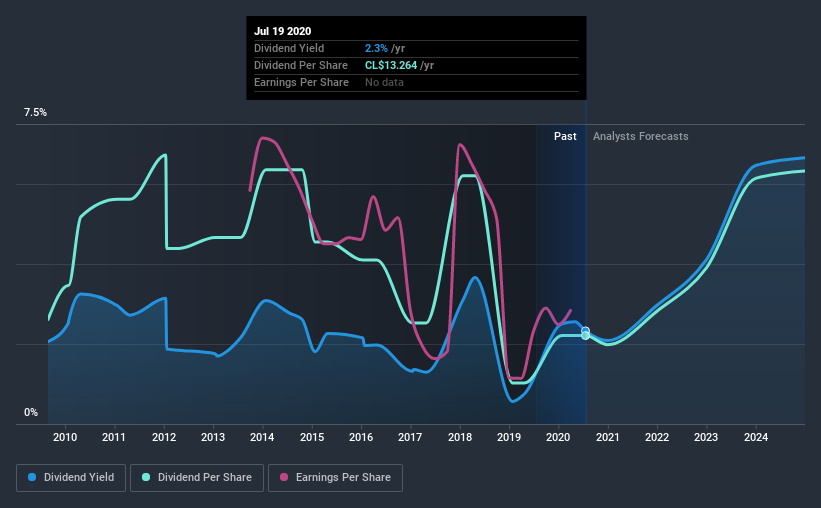Click the Jul 19 2020 tooltip date
821x508 pixels.
click(x=283, y=31)
